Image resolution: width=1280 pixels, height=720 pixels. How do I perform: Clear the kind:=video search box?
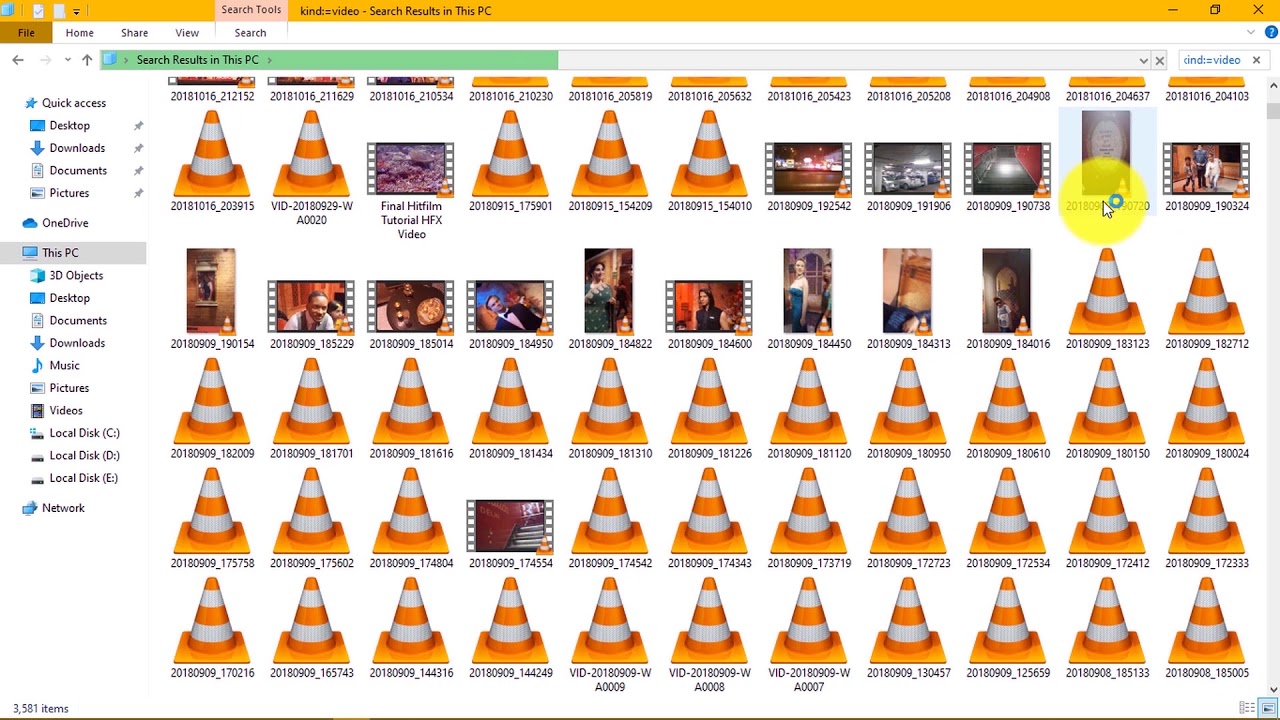pyautogui.click(x=1256, y=60)
